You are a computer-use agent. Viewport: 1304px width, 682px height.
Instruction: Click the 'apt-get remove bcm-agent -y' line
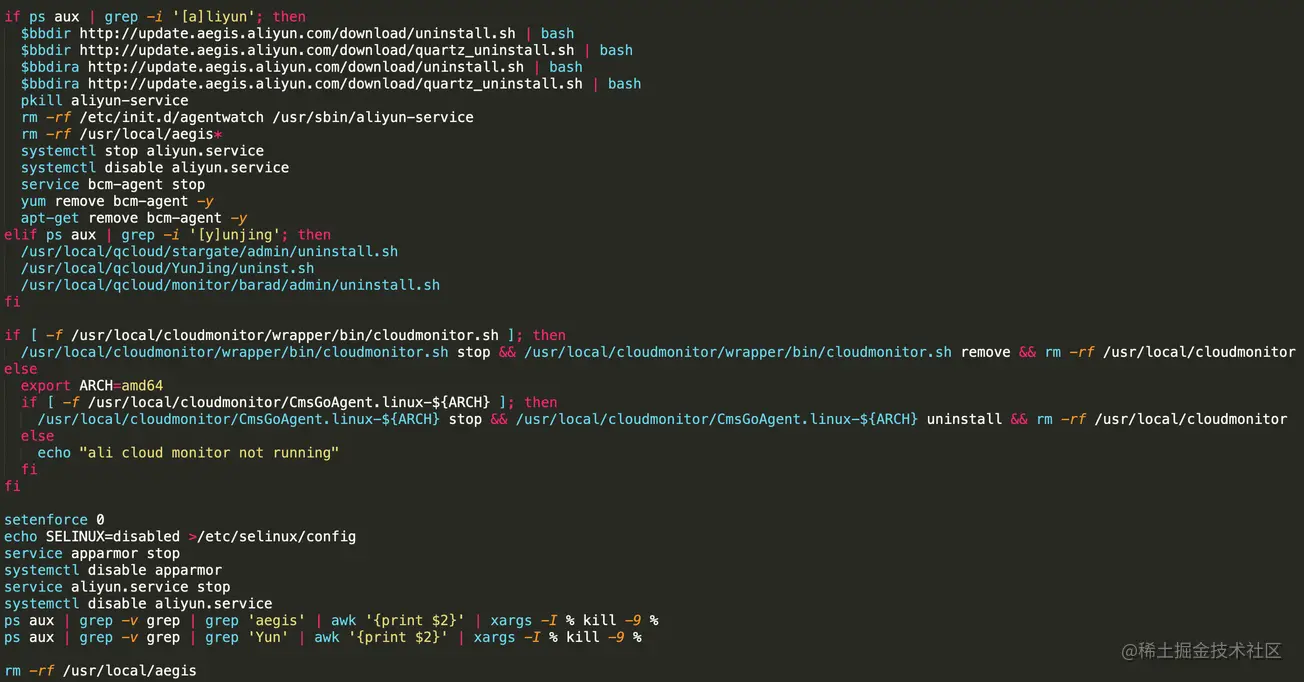pos(134,218)
